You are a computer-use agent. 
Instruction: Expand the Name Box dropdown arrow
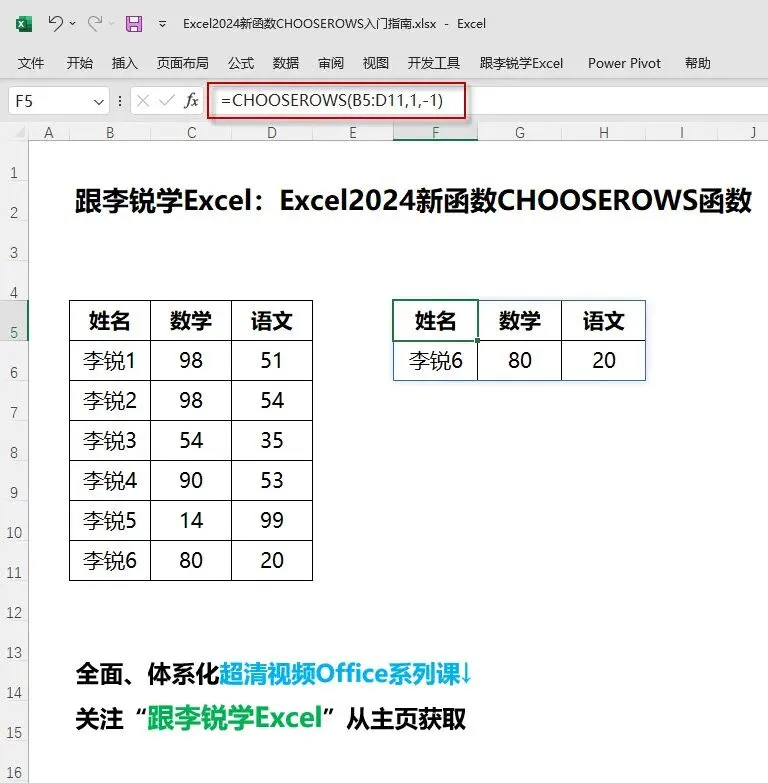(98, 102)
